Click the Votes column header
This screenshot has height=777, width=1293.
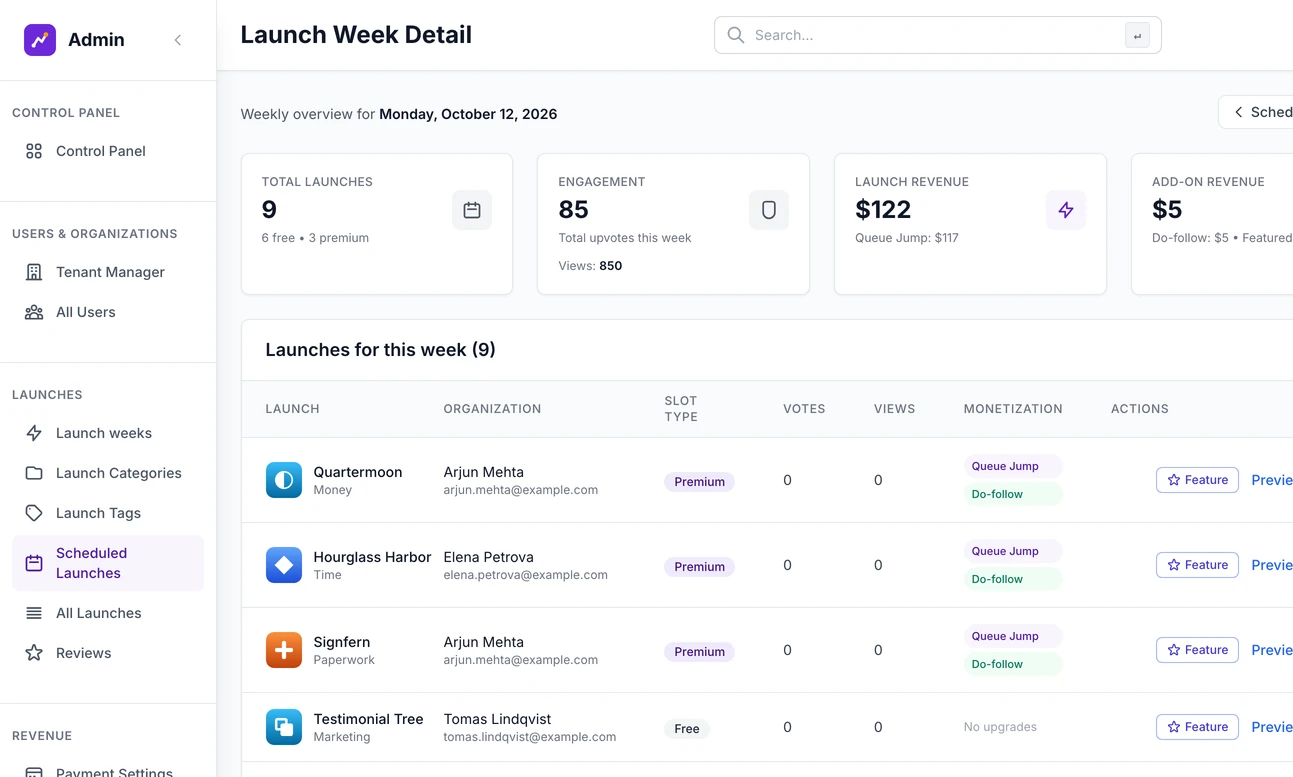pos(804,409)
